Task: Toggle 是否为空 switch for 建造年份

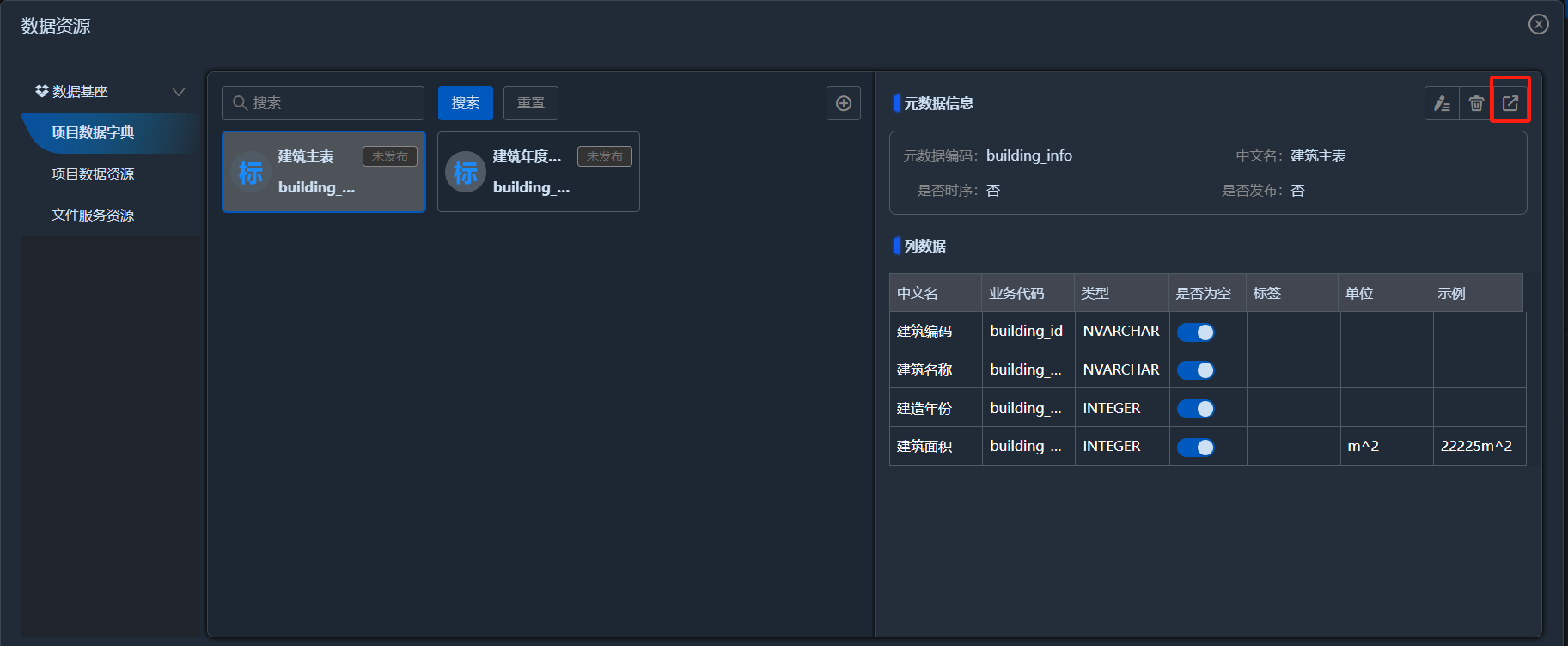Action: click(1195, 409)
